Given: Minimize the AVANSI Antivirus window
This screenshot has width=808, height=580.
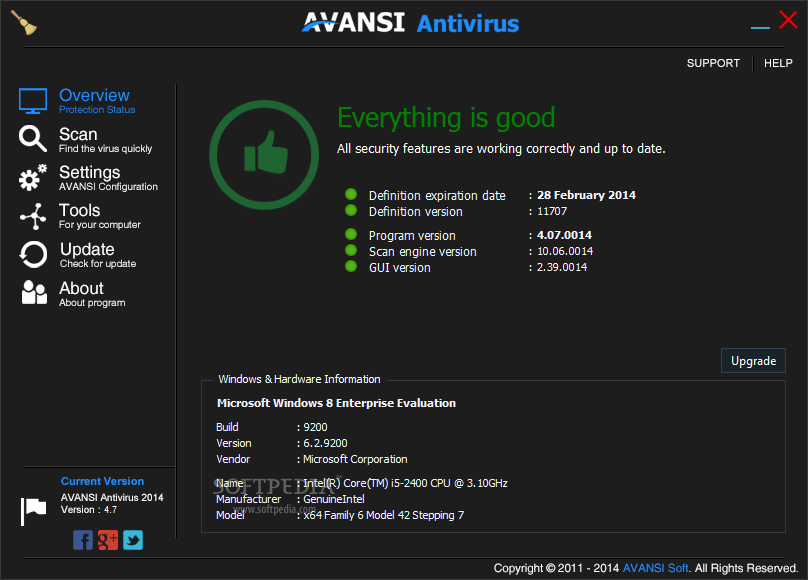Looking at the screenshot, I should coord(760,27).
